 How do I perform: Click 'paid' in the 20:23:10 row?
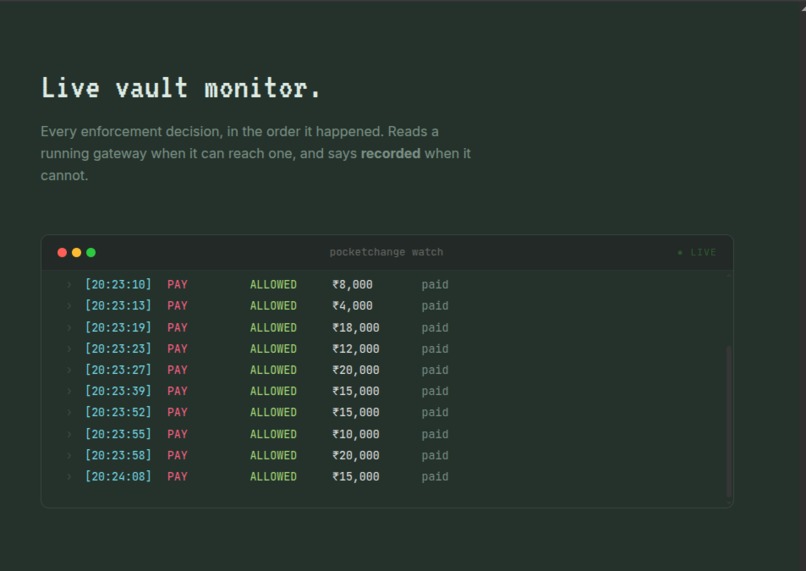click(435, 285)
